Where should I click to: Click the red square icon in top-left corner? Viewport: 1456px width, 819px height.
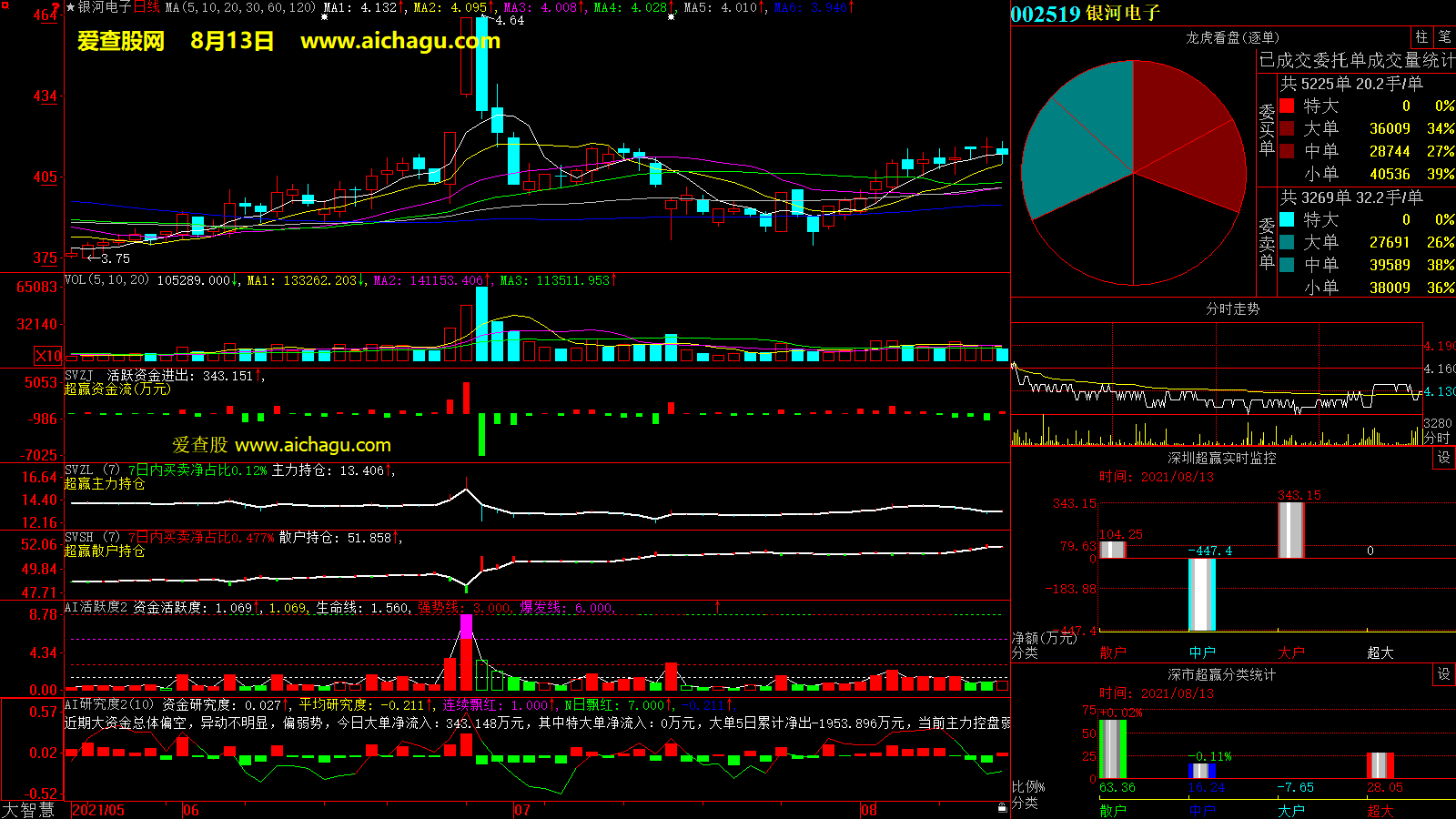coord(5,5)
